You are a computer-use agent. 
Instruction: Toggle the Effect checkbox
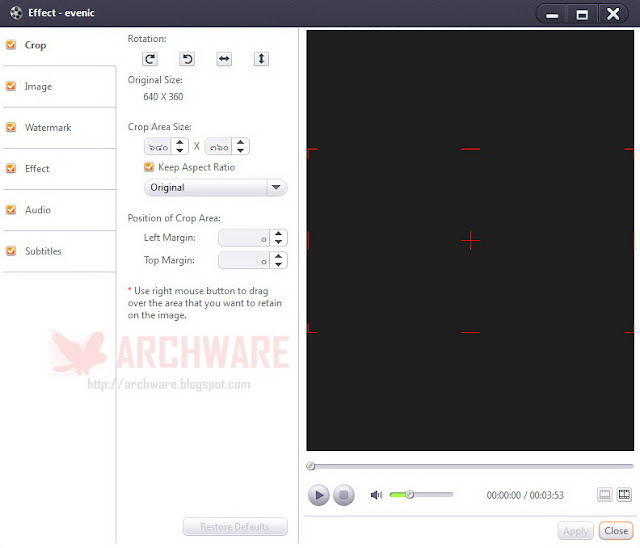click(11, 169)
